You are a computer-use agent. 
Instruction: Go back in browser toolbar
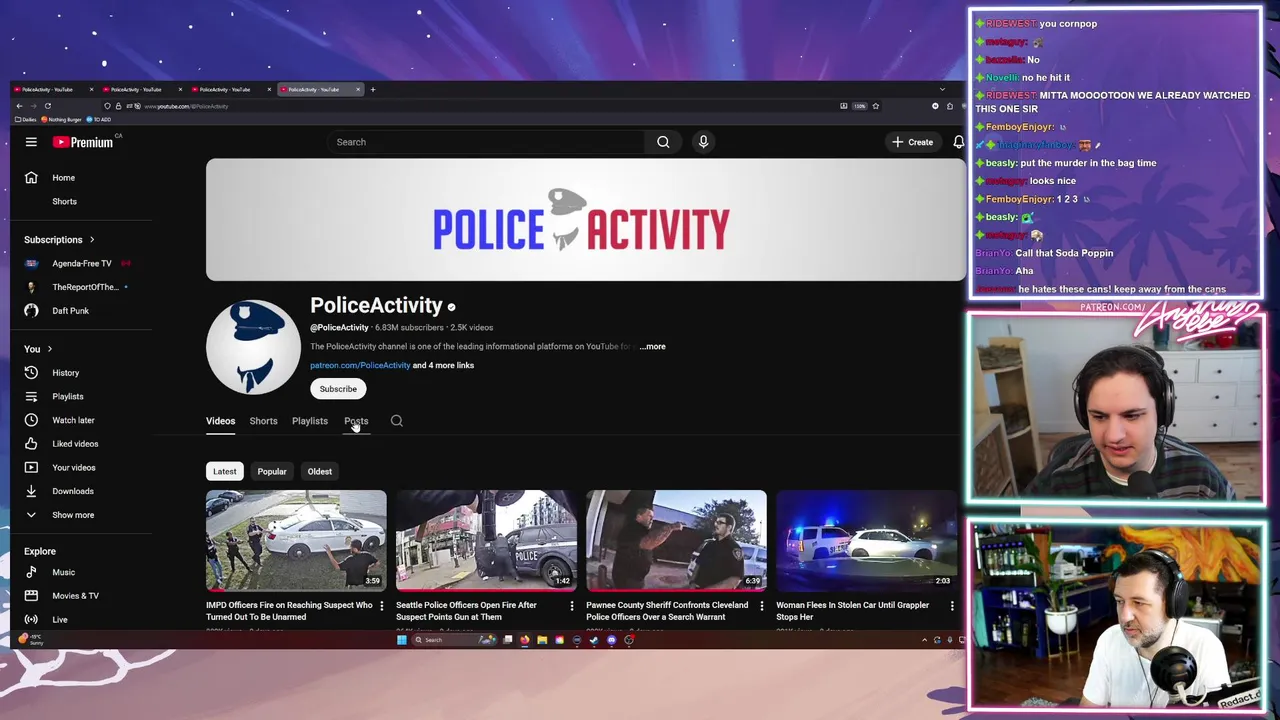click(19, 106)
